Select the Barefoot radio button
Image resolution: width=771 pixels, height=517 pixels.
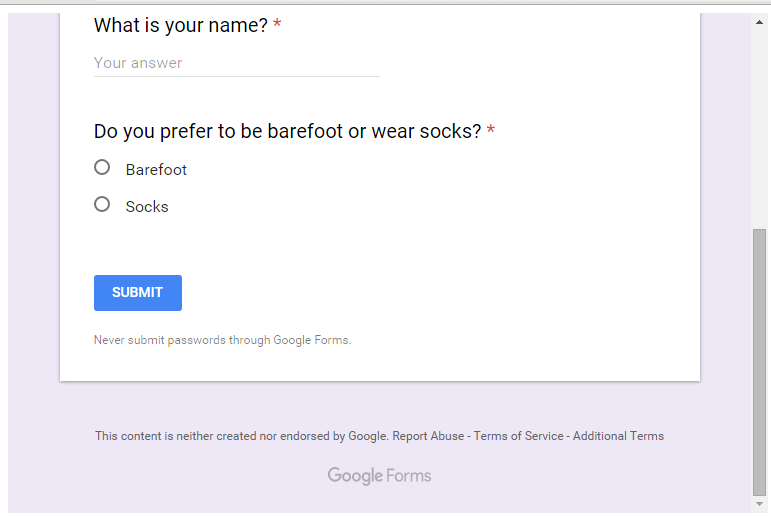(x=102, y=168)
